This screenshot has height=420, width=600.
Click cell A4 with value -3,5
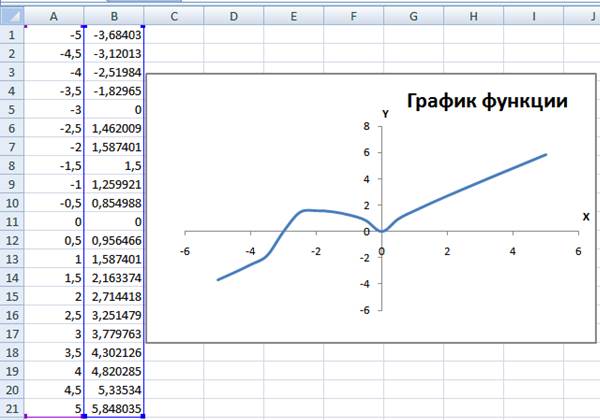tap(54, 91)
